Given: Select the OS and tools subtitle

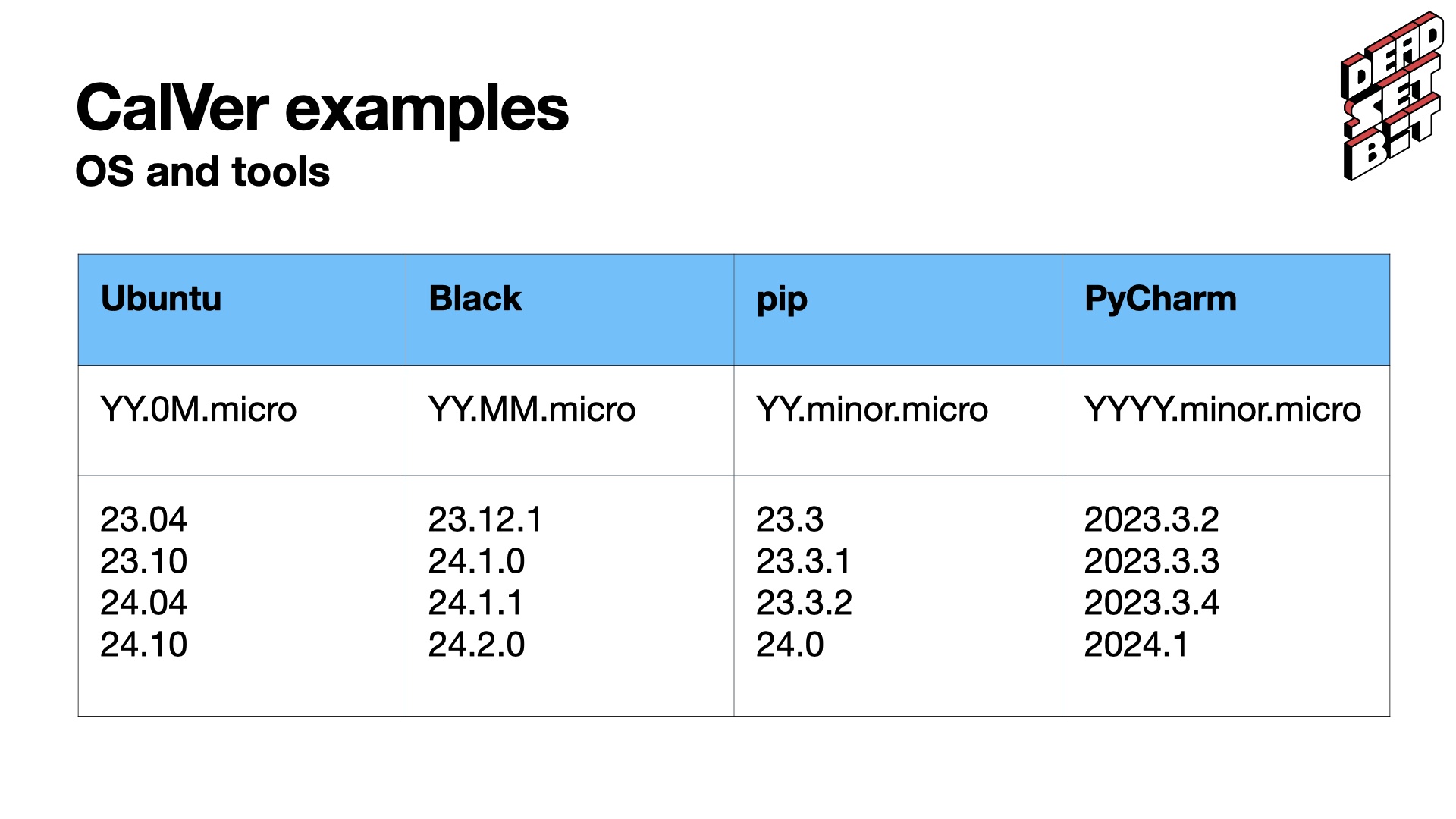Looking at the screenshot, I should click(202, 171).
